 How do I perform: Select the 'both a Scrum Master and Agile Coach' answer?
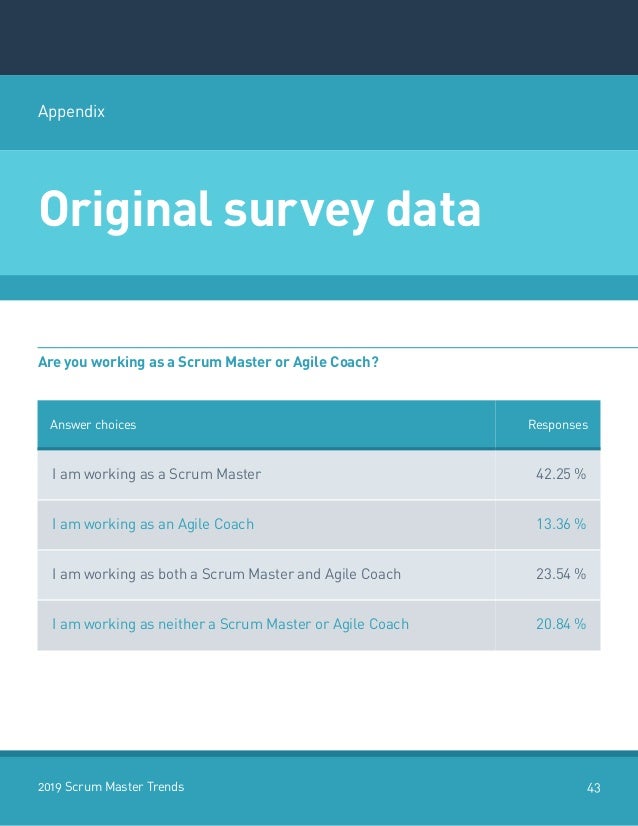[x=226, y=574]
